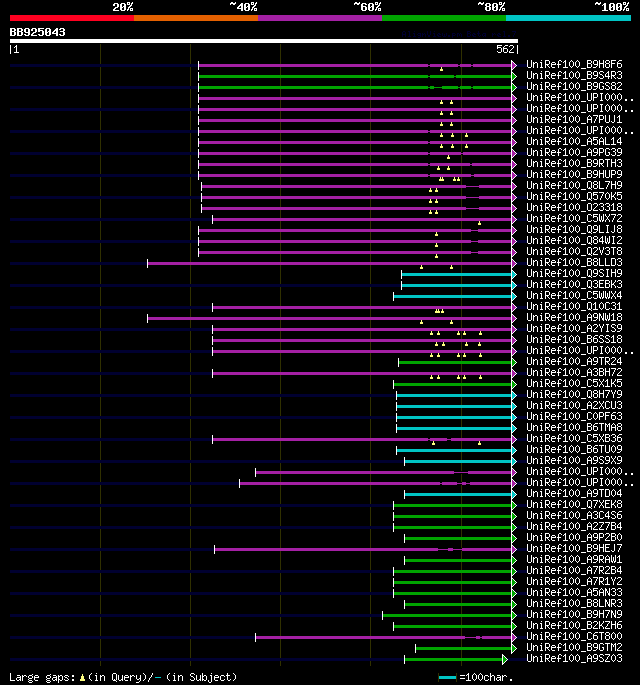Select the UniRef100_B9HEJ7 label

tap(574, 548)
